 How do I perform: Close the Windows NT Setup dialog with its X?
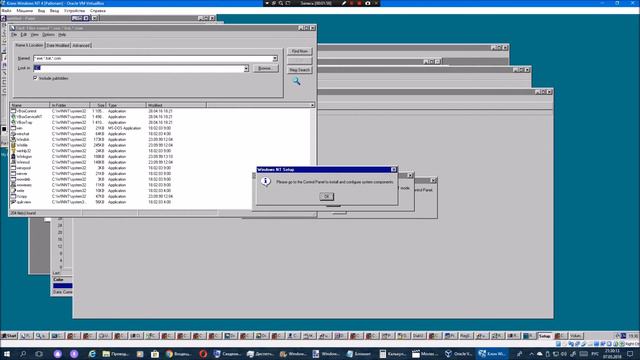(393, 169)
